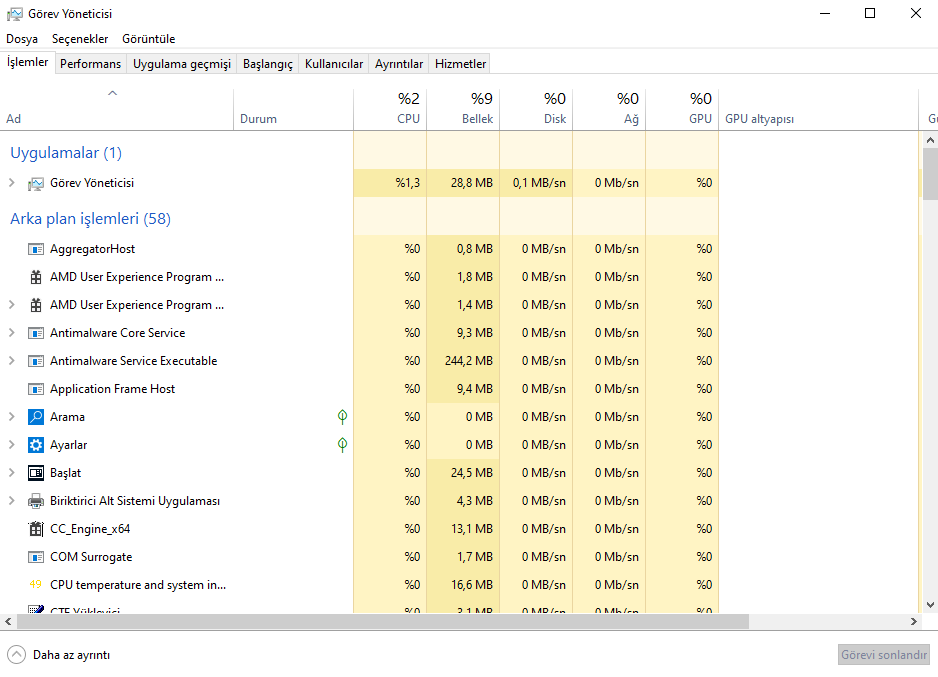Expand Antimalware Service Executable row
This screenshot has height=677, width=938.
[11, 361]
